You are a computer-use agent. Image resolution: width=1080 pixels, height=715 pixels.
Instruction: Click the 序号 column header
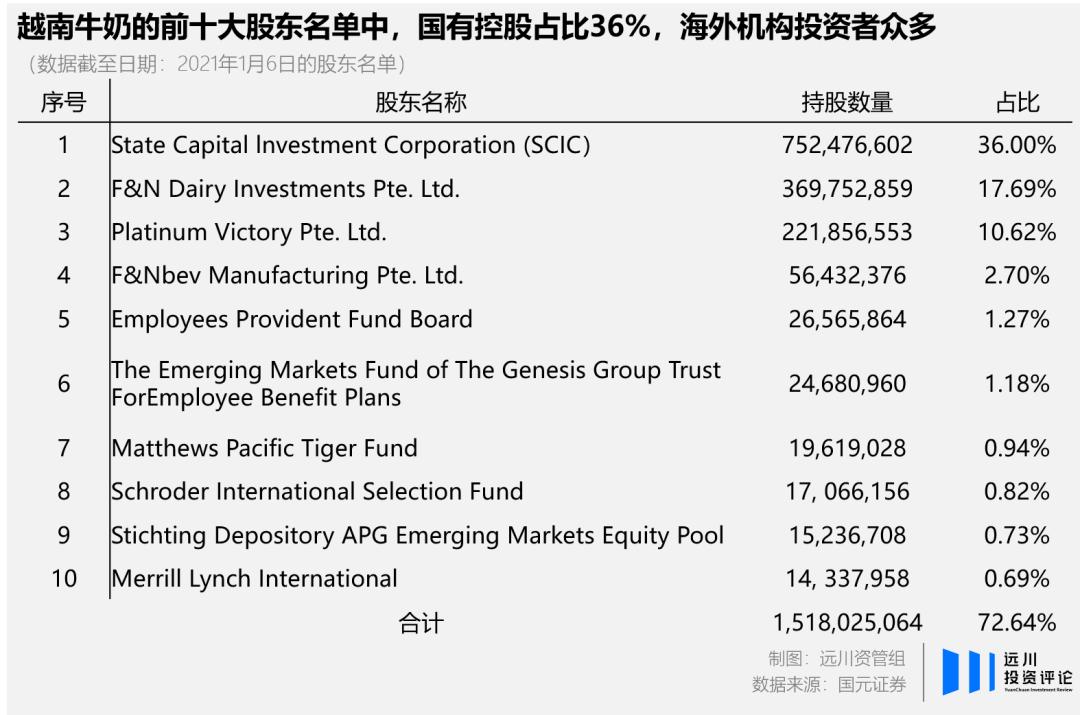click(63, 102)
